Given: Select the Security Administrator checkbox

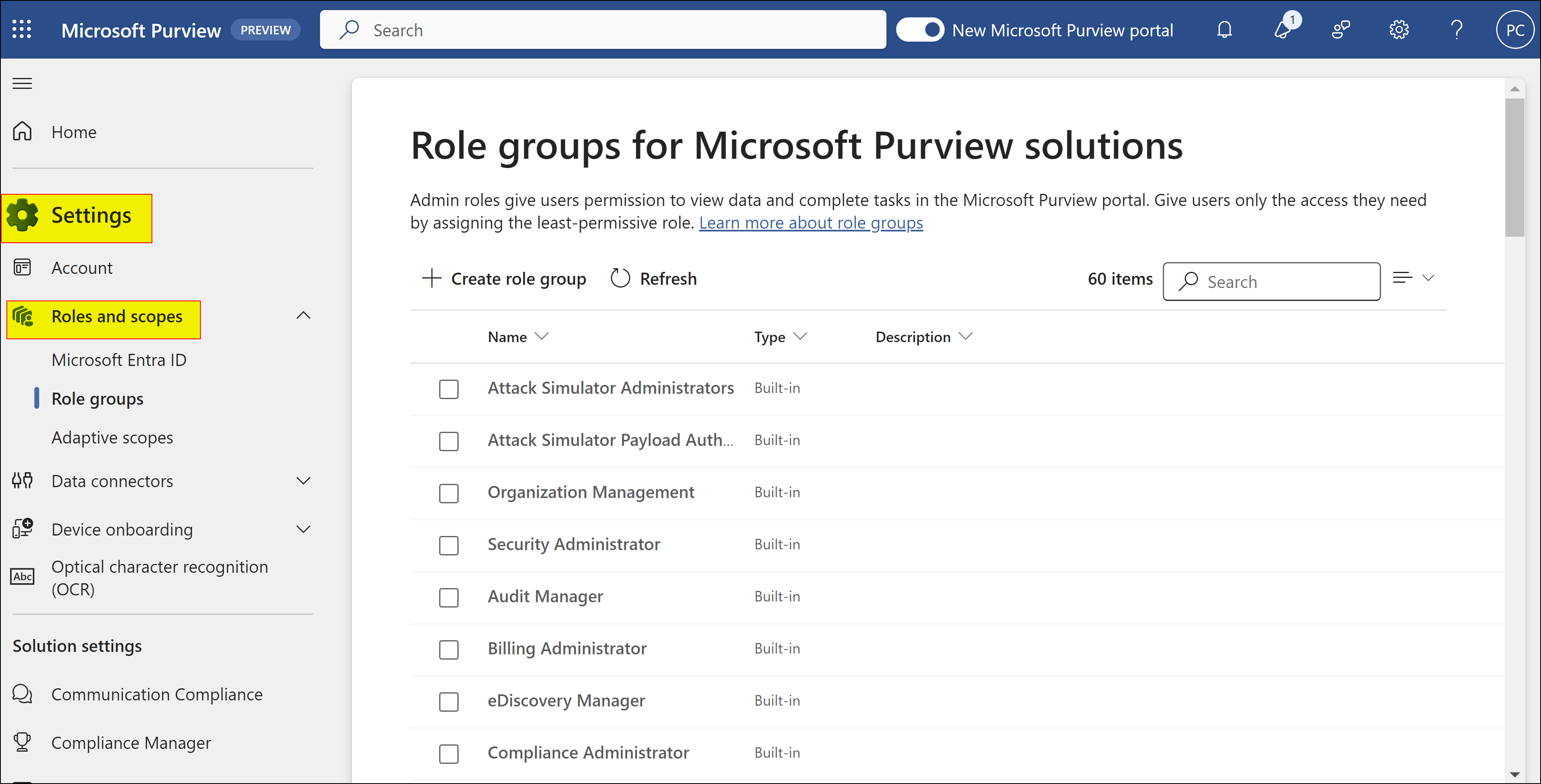Looking at the screenshot, I should tap(448, 545).
